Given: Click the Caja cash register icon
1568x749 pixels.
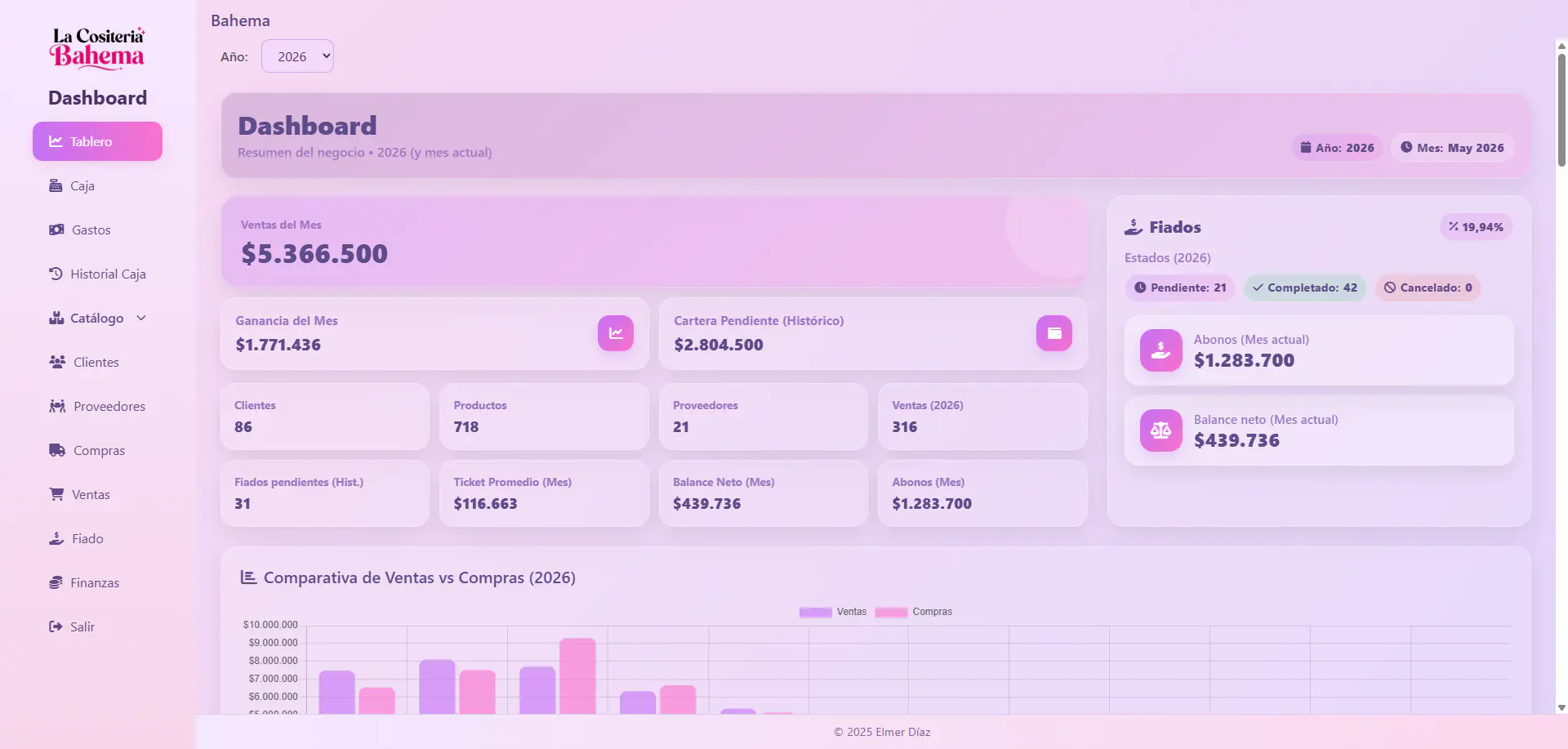Looking at the screenshot, I should pyautogui.click(x=56, y=185).
